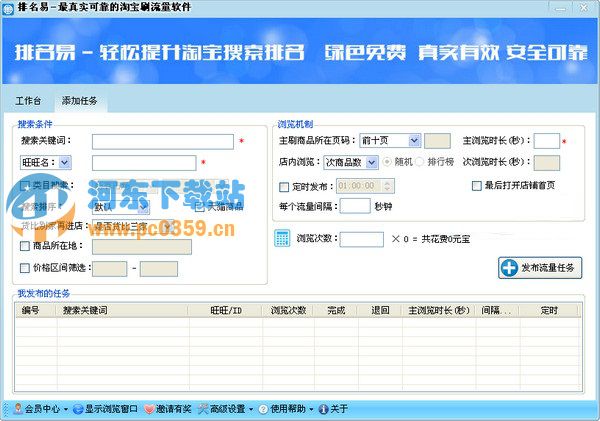Open the 会员中心 menu
The height and width of the screenshot is (421, 600).
click(x=41, y=409)
